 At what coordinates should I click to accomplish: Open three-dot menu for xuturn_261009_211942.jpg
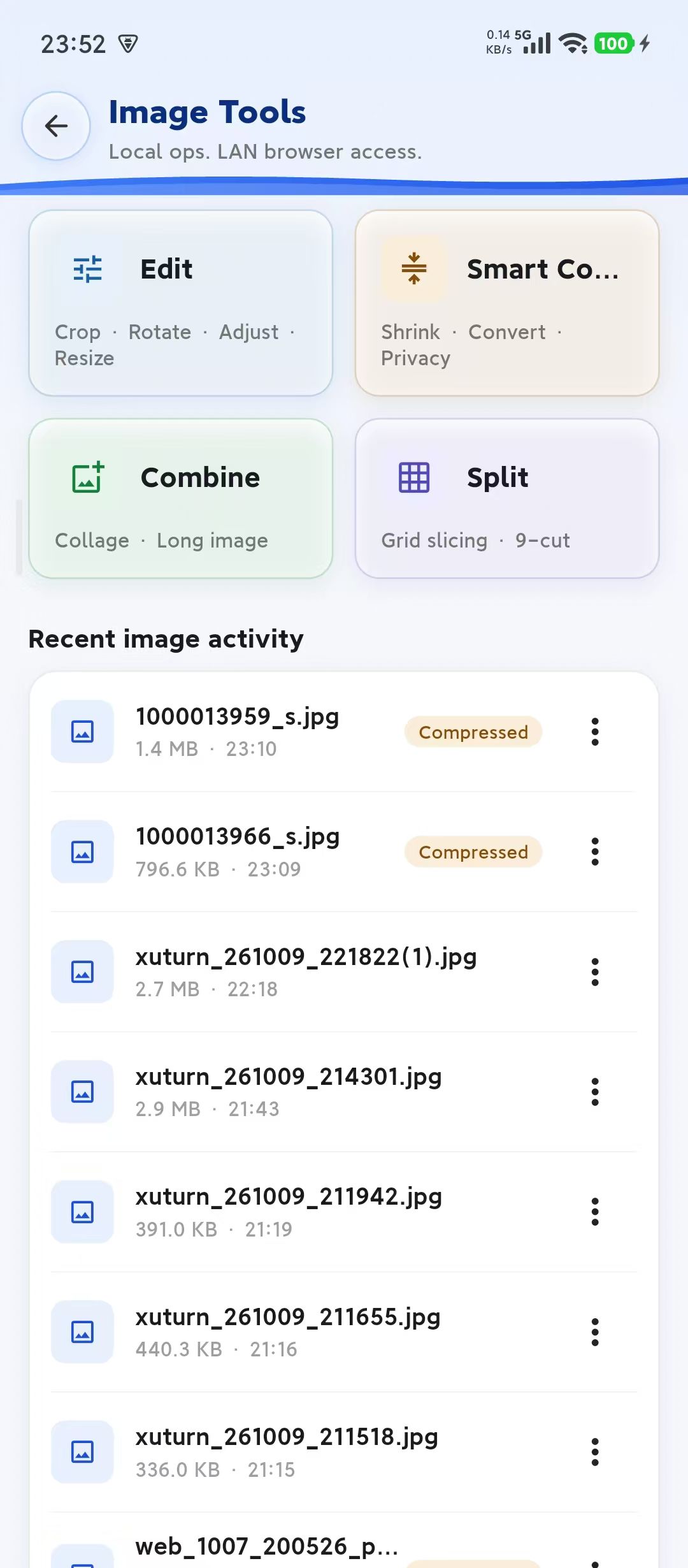point(595,1212)
